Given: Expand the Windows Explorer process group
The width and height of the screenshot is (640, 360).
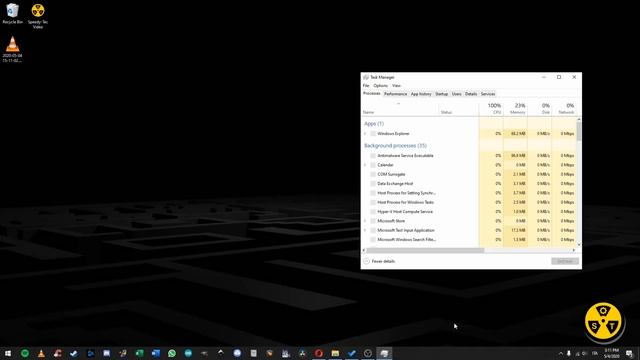Looking at the screenshot, I should coord(365,133).
